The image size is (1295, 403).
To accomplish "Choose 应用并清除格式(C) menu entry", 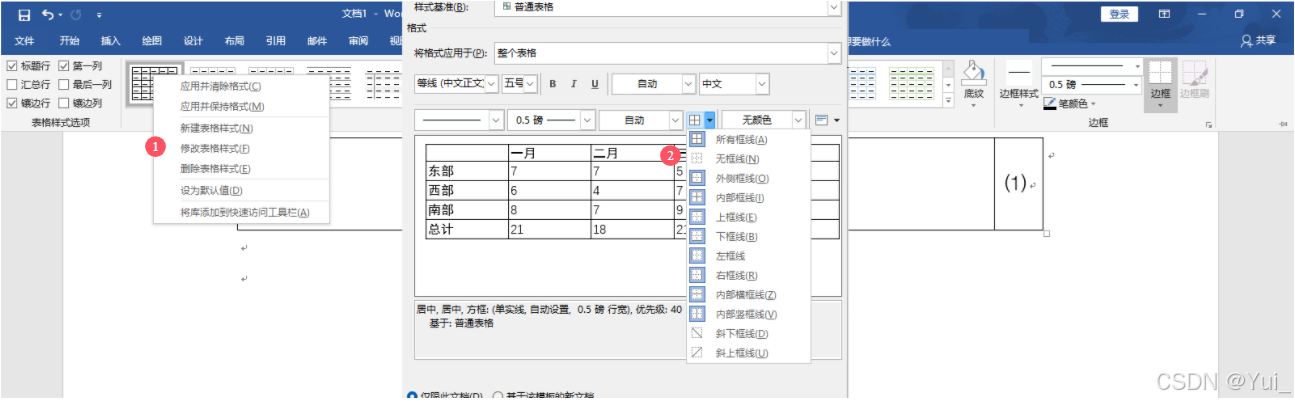I will (x=241, y=86).
